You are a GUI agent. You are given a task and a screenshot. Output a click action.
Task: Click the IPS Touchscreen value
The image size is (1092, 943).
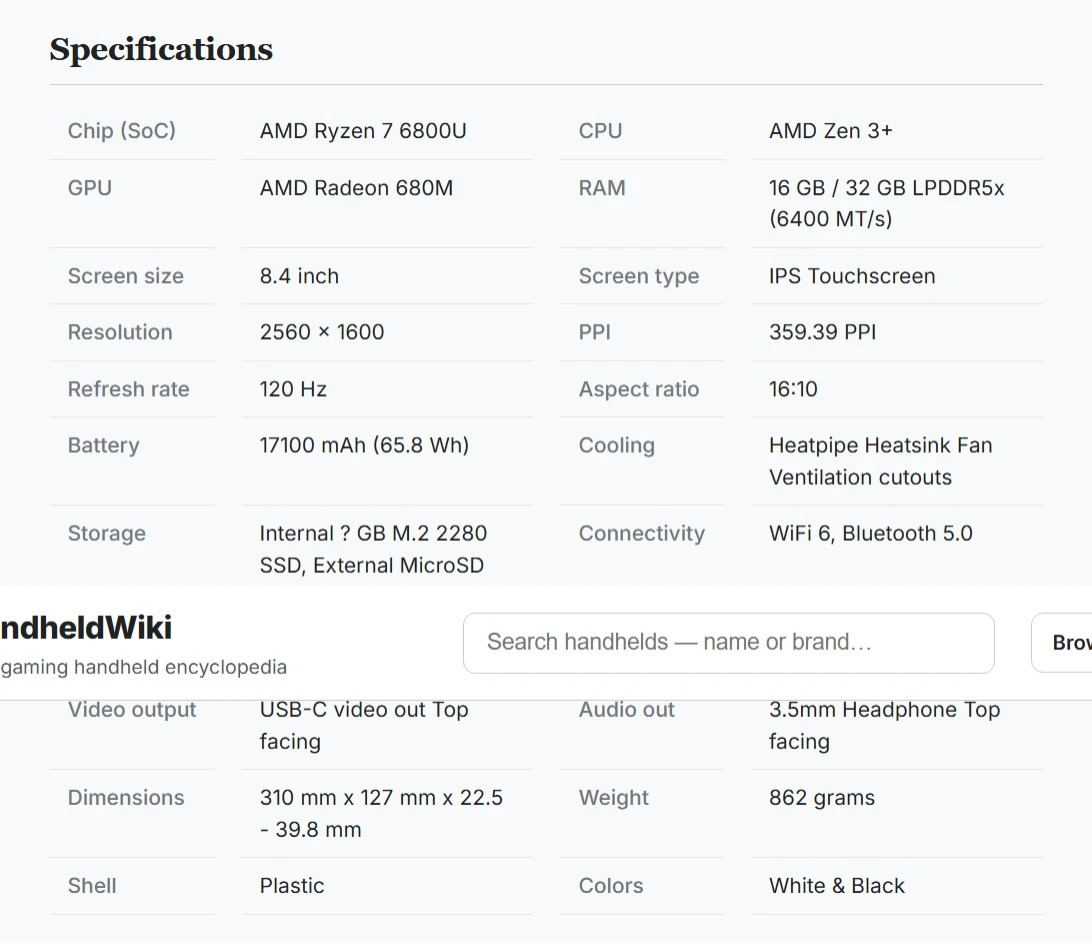852,276
